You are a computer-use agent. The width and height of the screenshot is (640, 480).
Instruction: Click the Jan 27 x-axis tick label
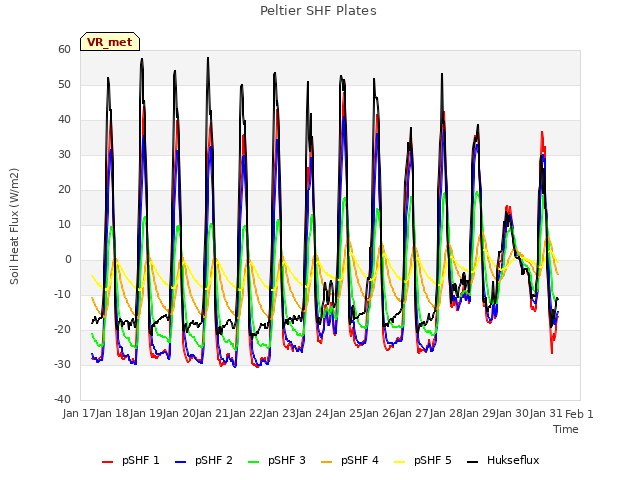[x=412, y=414]
